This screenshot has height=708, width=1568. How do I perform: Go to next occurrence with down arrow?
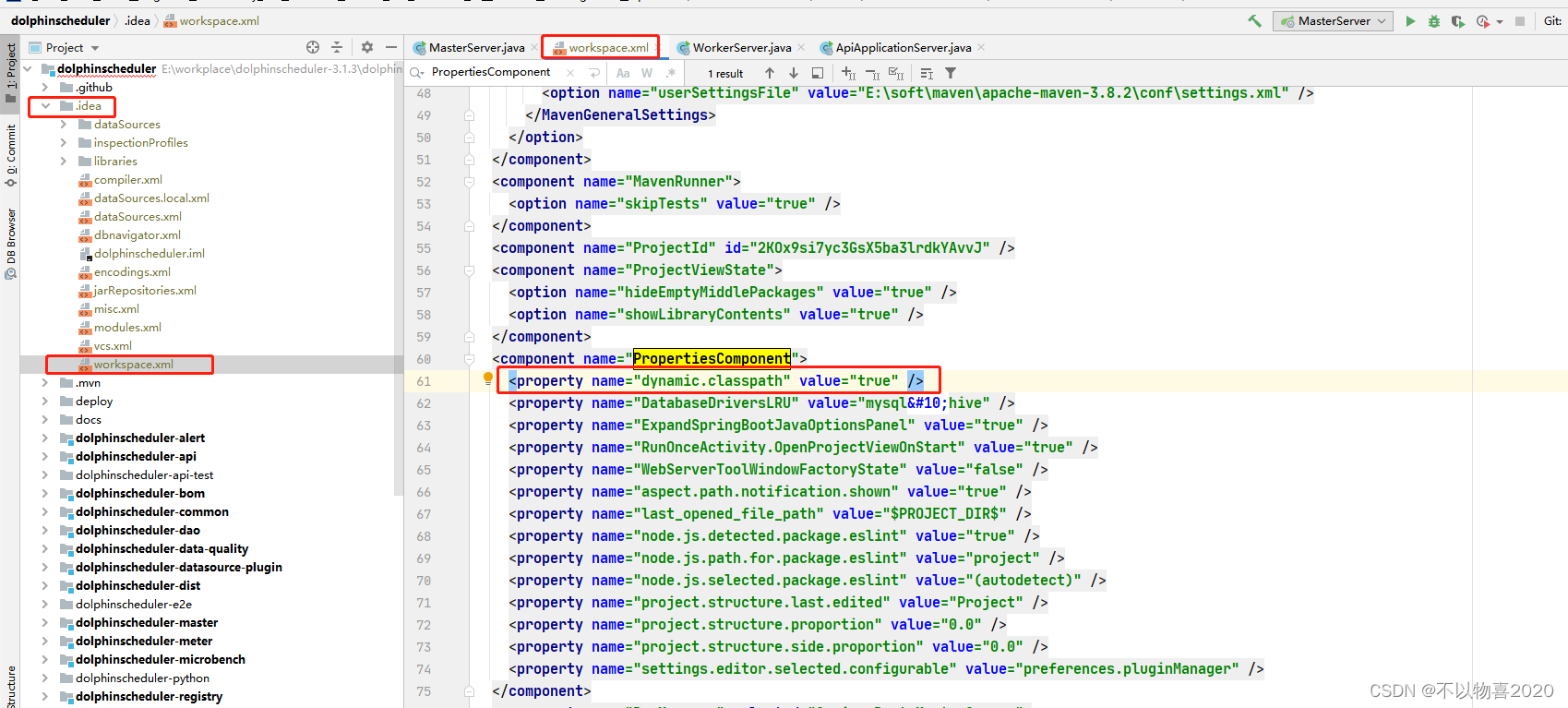point(794,73)
